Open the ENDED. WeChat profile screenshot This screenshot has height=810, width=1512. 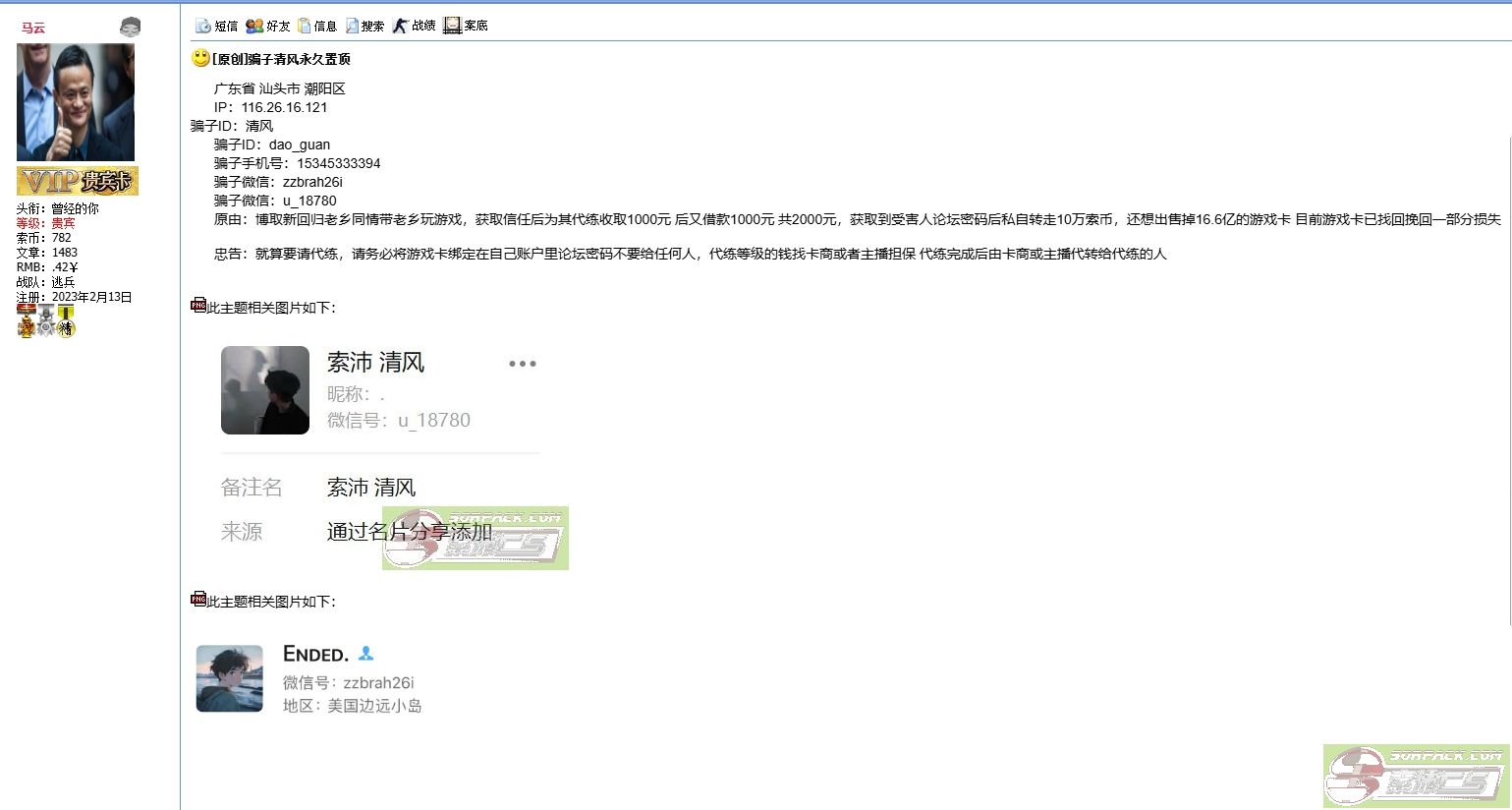pyautogui.click(x=309, y=679)
